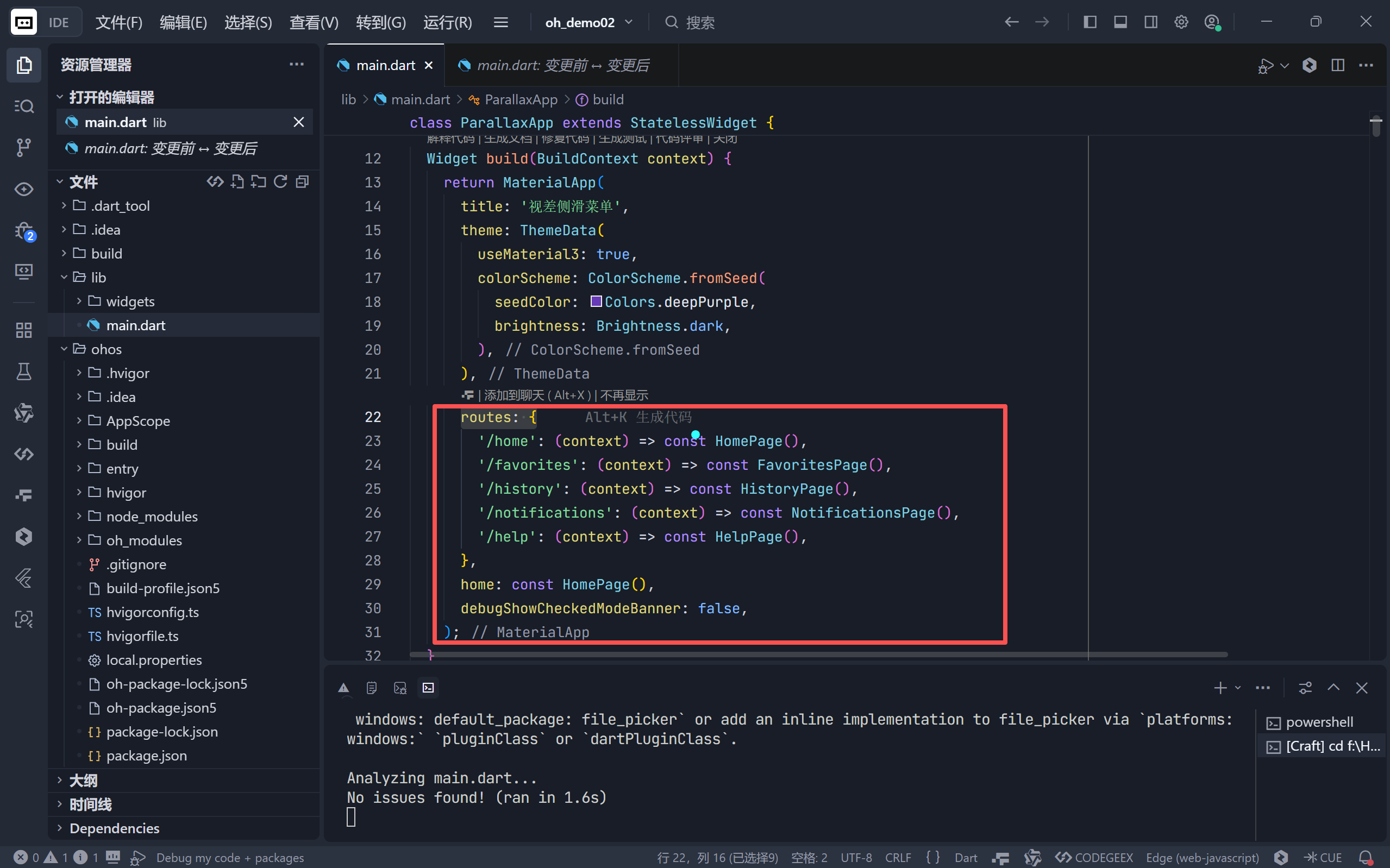
Task: Toggle the secondary sidebar layout button
Action: point(1150,22)
